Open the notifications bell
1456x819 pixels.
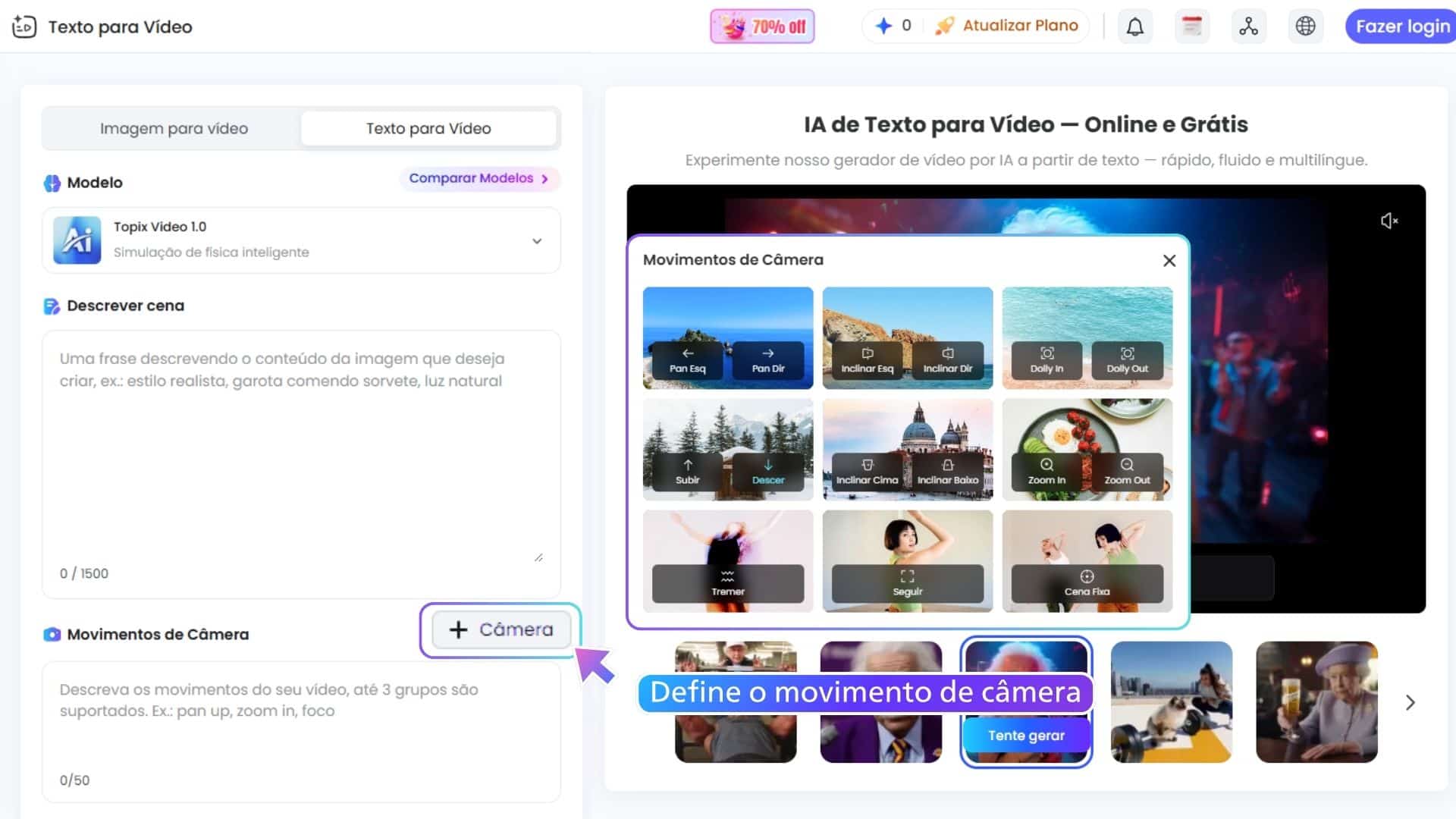coord(1134,26)
